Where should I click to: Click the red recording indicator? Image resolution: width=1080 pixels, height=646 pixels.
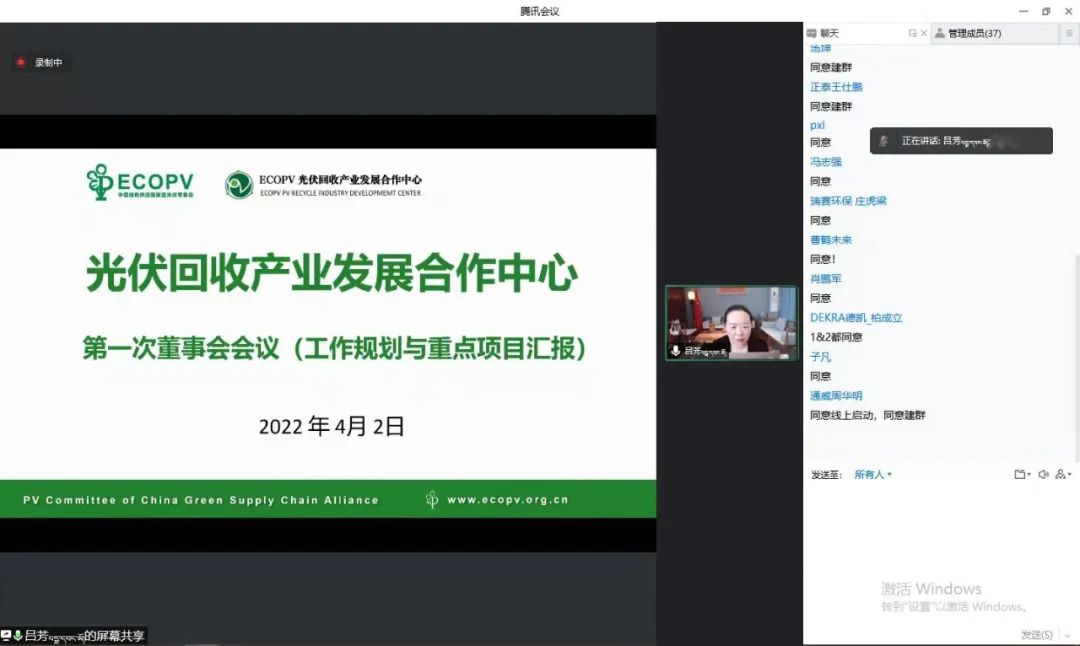coord(20,62)
